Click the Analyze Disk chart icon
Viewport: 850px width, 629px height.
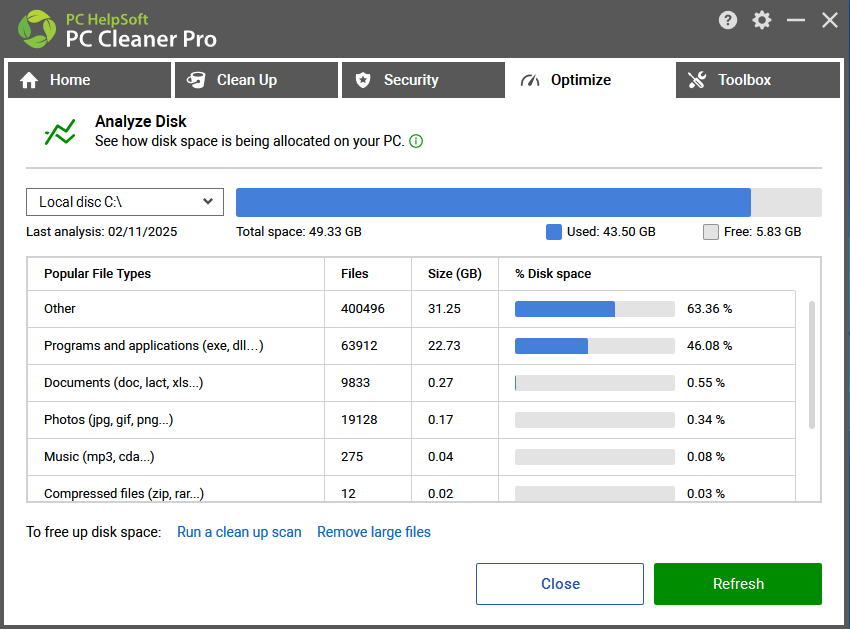(x=60, y=132)
